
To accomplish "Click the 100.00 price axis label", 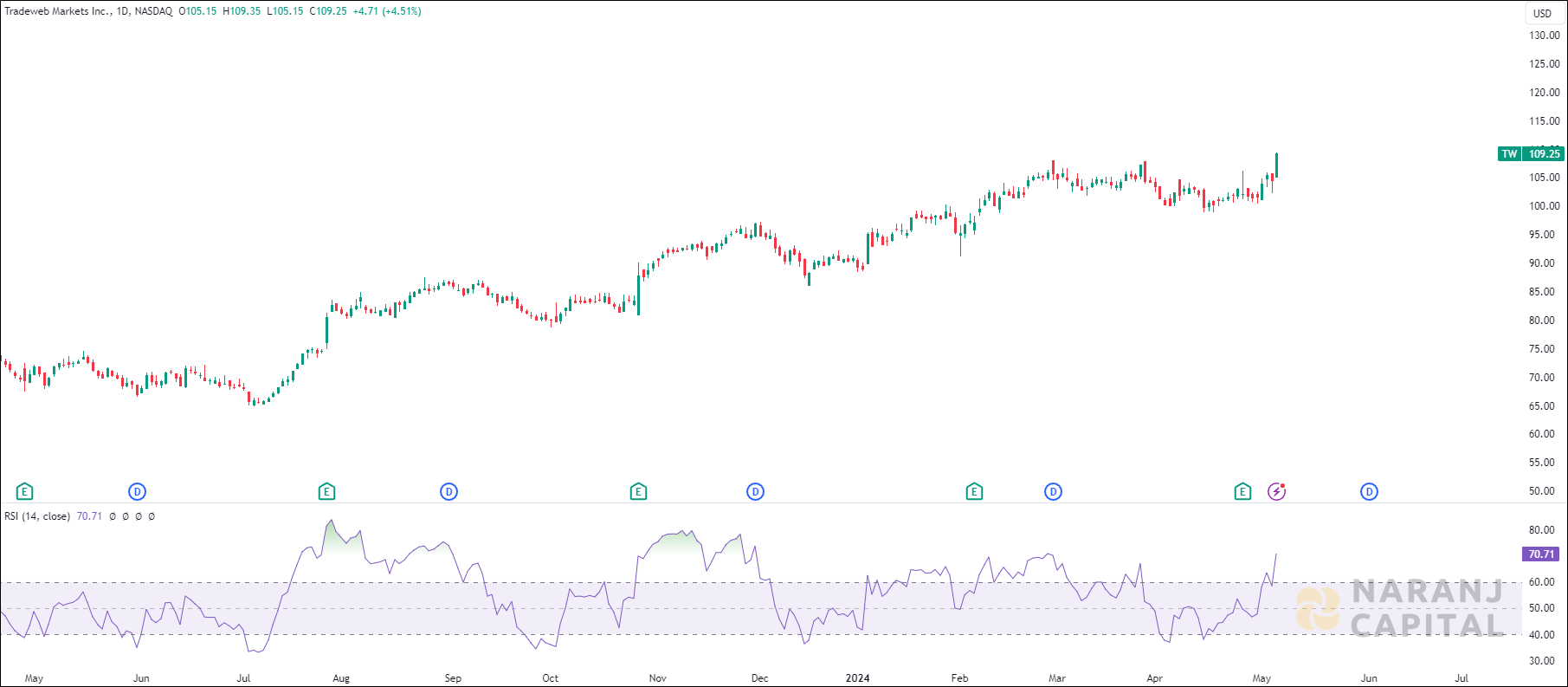I will [1544, 206].
